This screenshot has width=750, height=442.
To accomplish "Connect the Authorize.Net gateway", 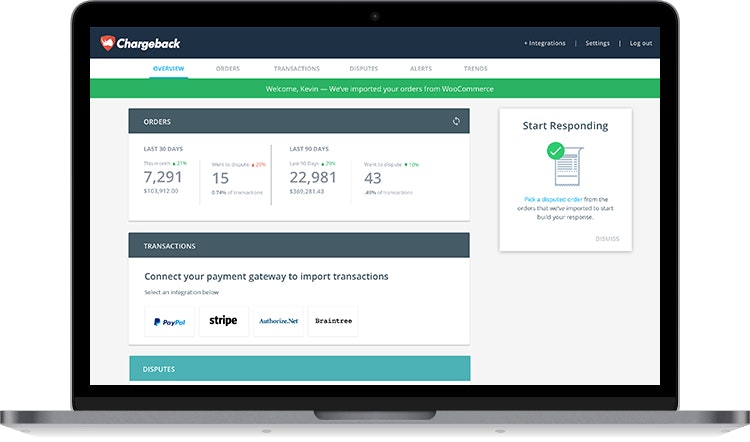I will click(x=278, y=321).
